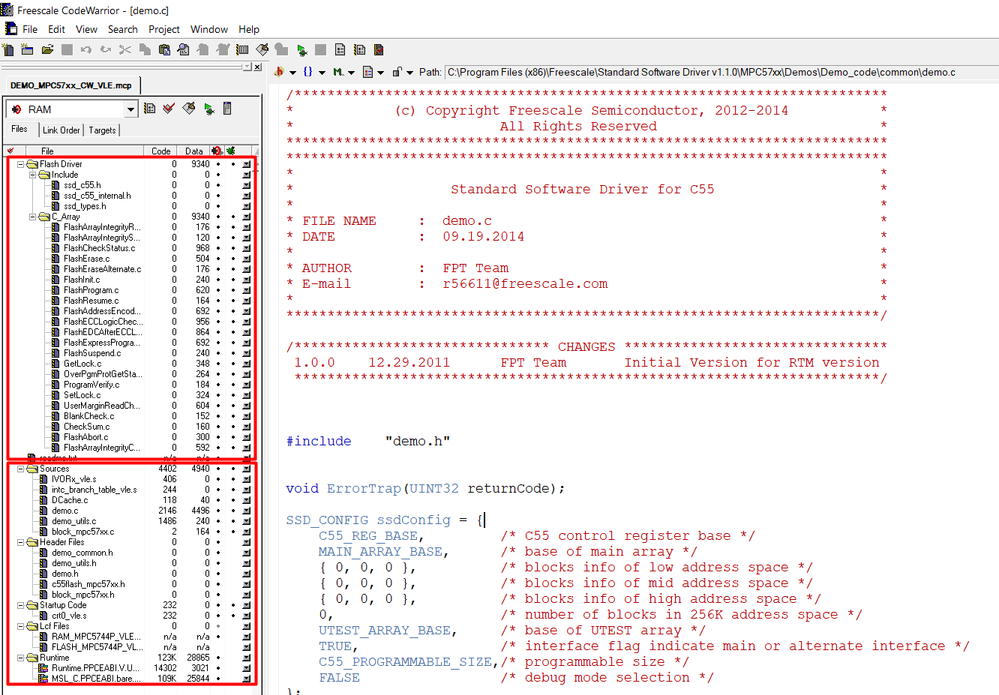The width and height of the screenshot is (999, 695).
Task: Open the File menu
Action: 30,29
